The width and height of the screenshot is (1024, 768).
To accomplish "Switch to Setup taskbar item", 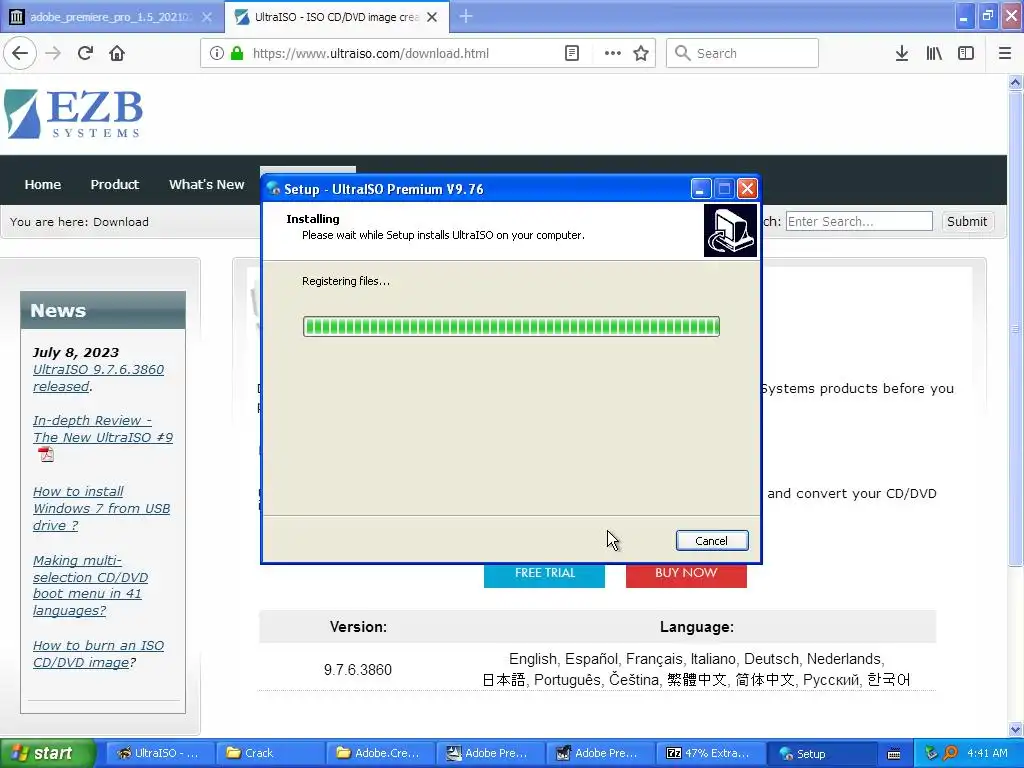I will click(x=821, y=753).
